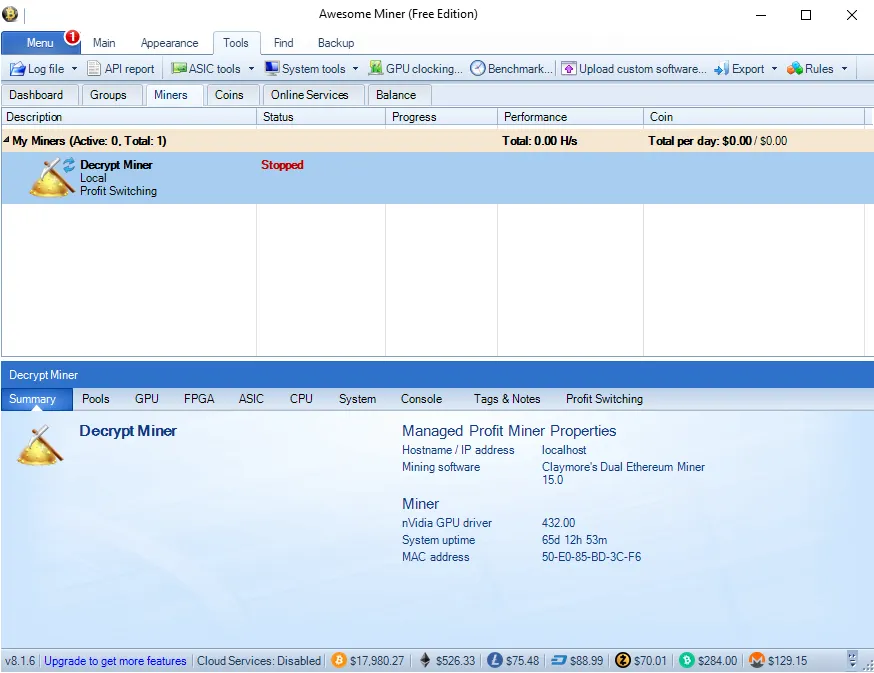Click the ASIC tools chip icon

point(179,68)
